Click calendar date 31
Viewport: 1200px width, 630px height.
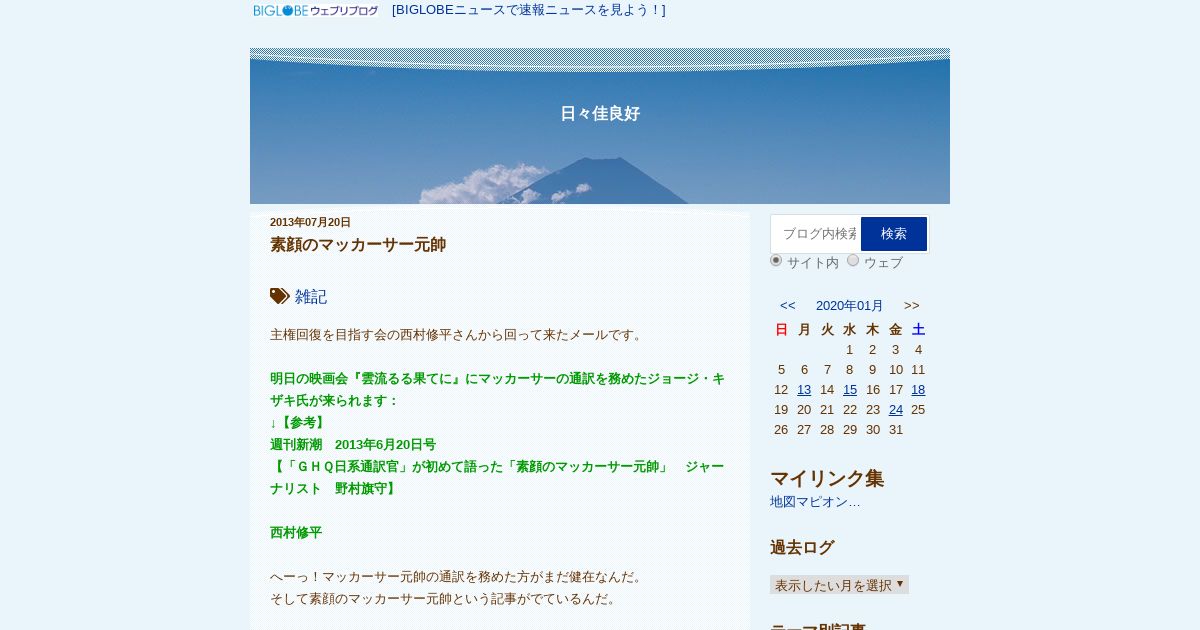coord(896,429)
